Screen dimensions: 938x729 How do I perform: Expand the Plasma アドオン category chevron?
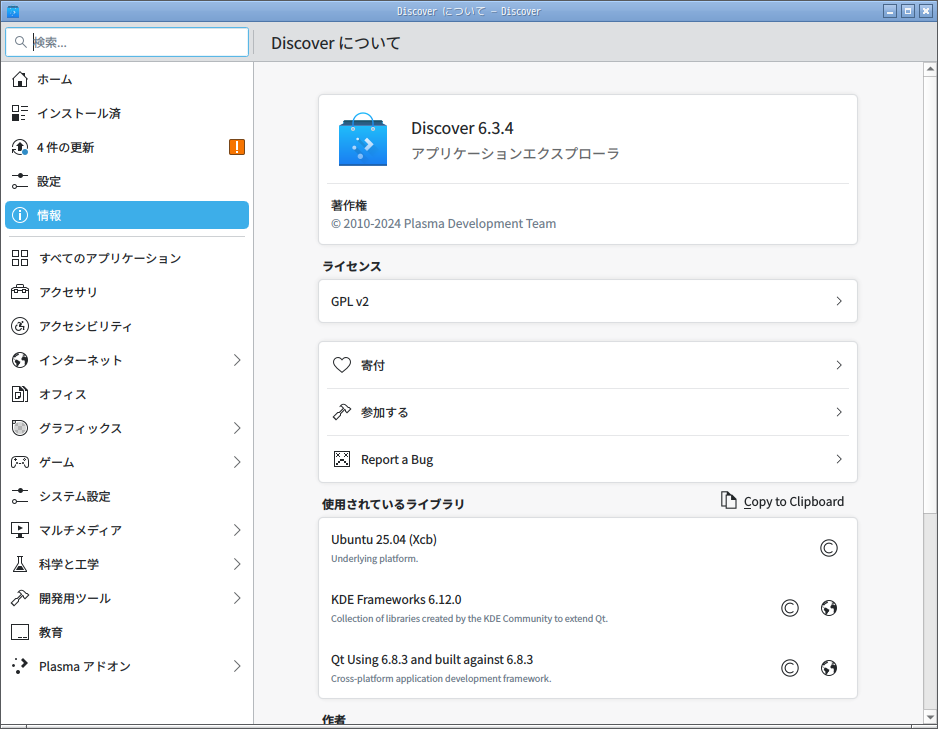(237, 666)
